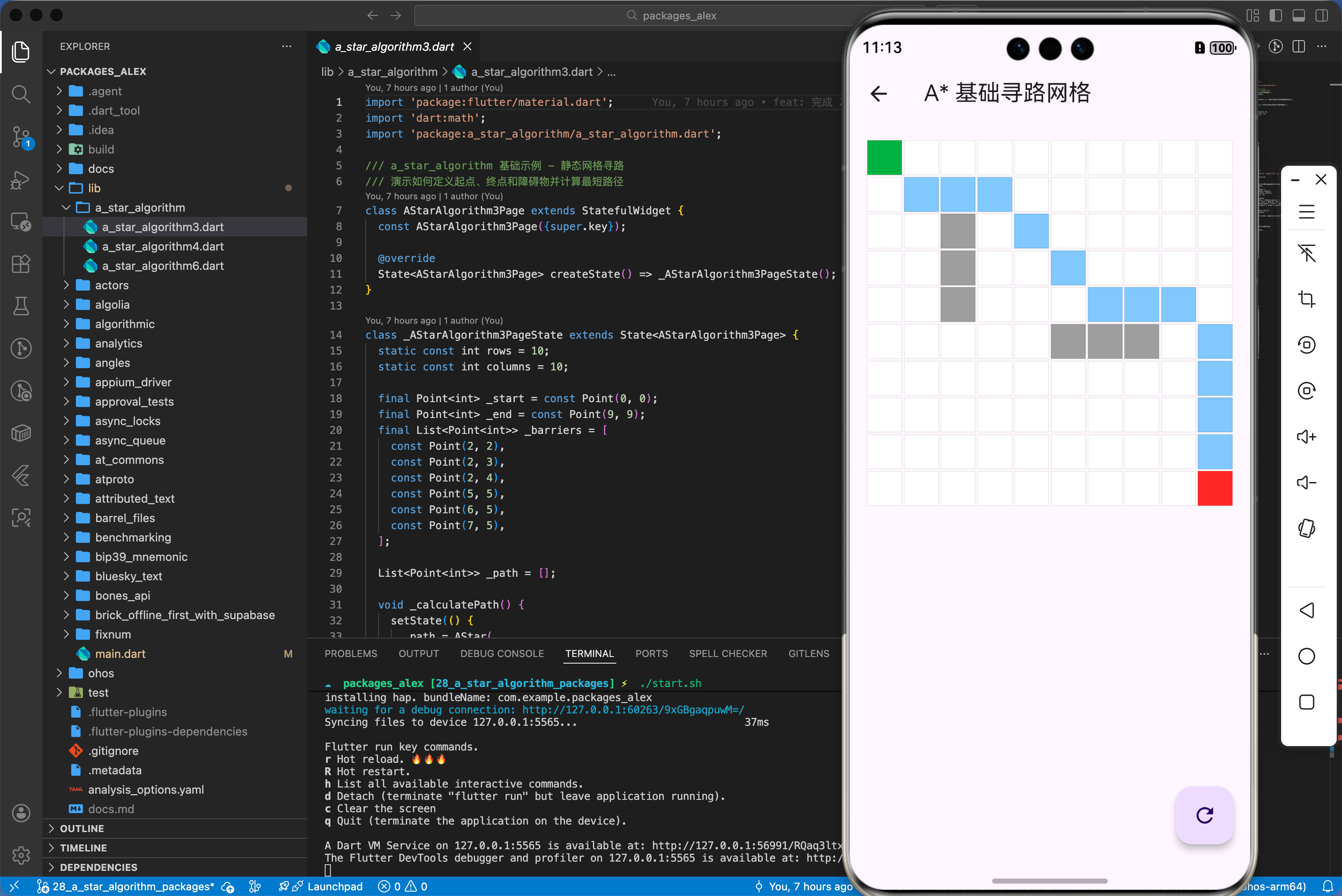1342x896 pixels.
Task: Open the Search view in activity bar
Action: coord(21,94)
